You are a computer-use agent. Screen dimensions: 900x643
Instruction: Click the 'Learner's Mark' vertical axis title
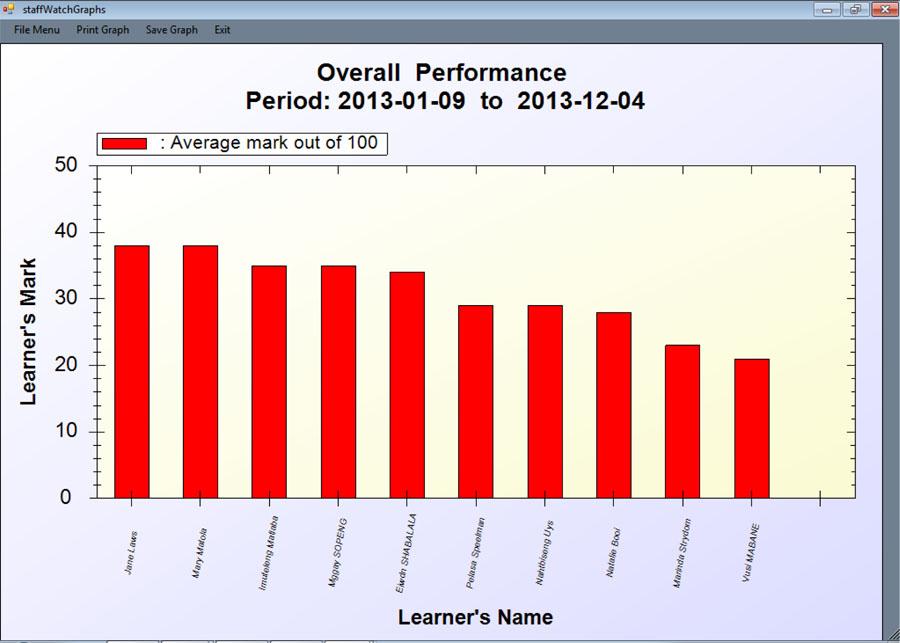coord(28,332)
